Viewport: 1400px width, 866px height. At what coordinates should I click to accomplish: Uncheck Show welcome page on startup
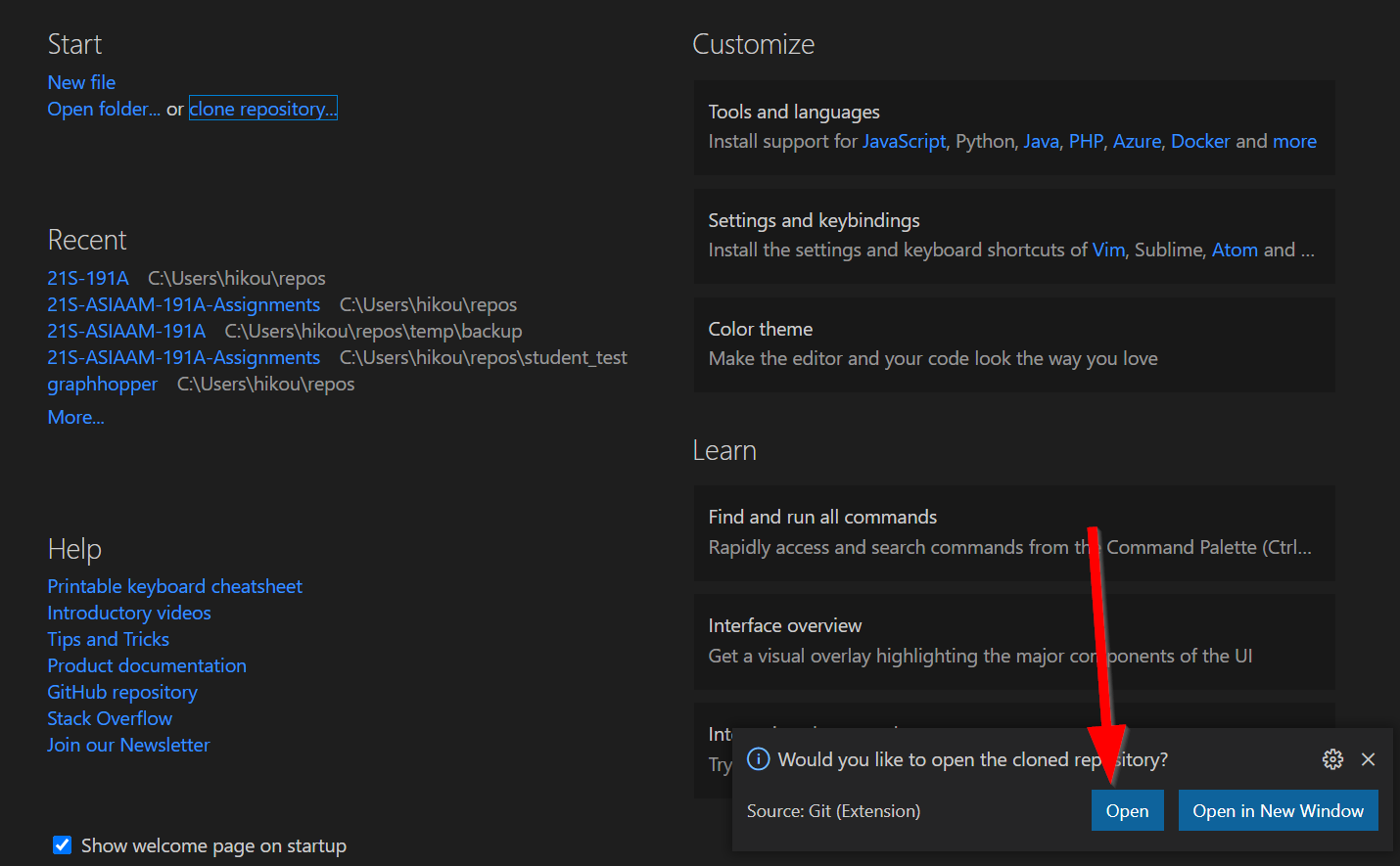[x=63, y=845]
